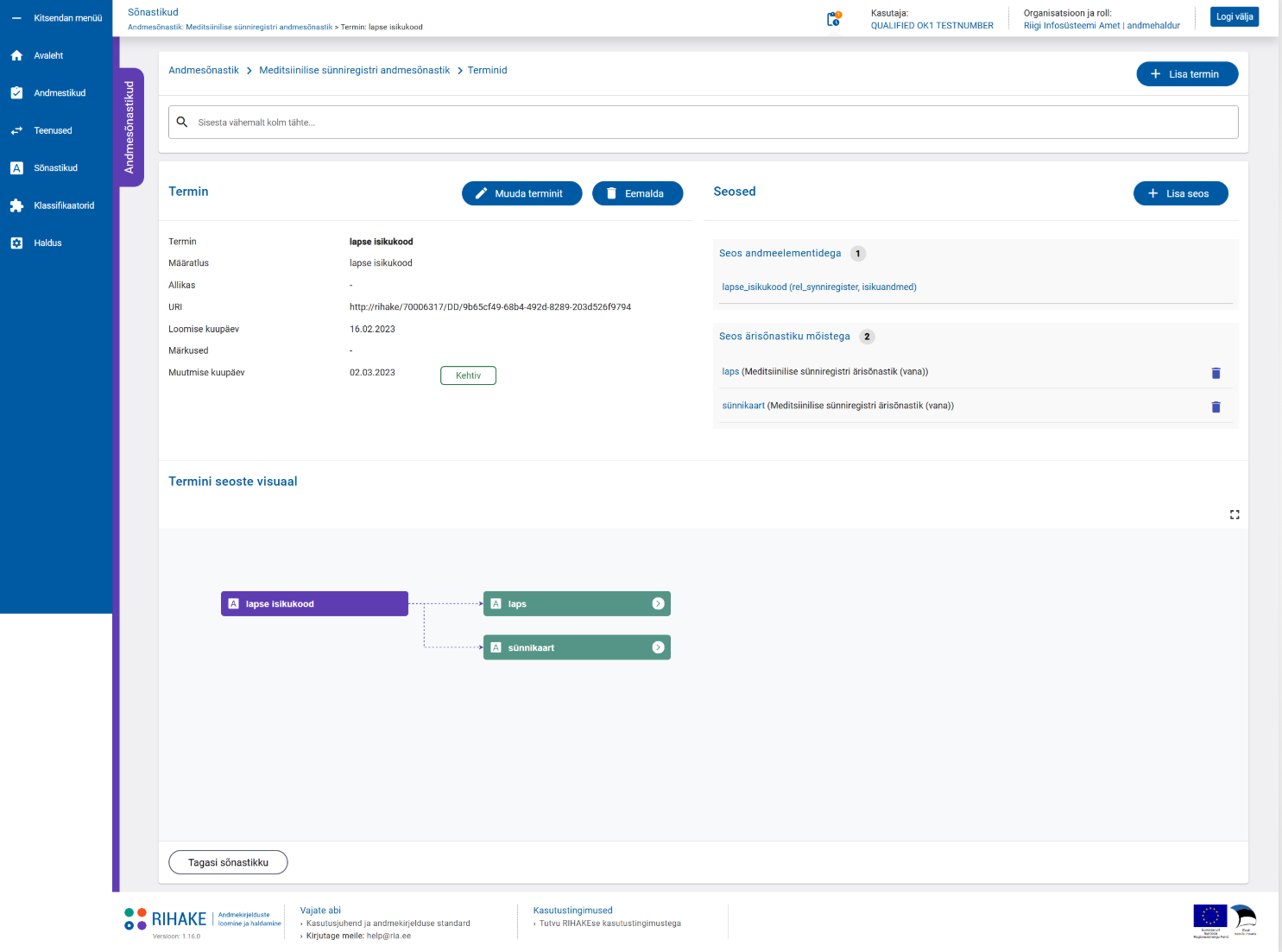Click the Klassifikaatorid puzzle icon
1282x952 pixels.
tap(16, 205)
